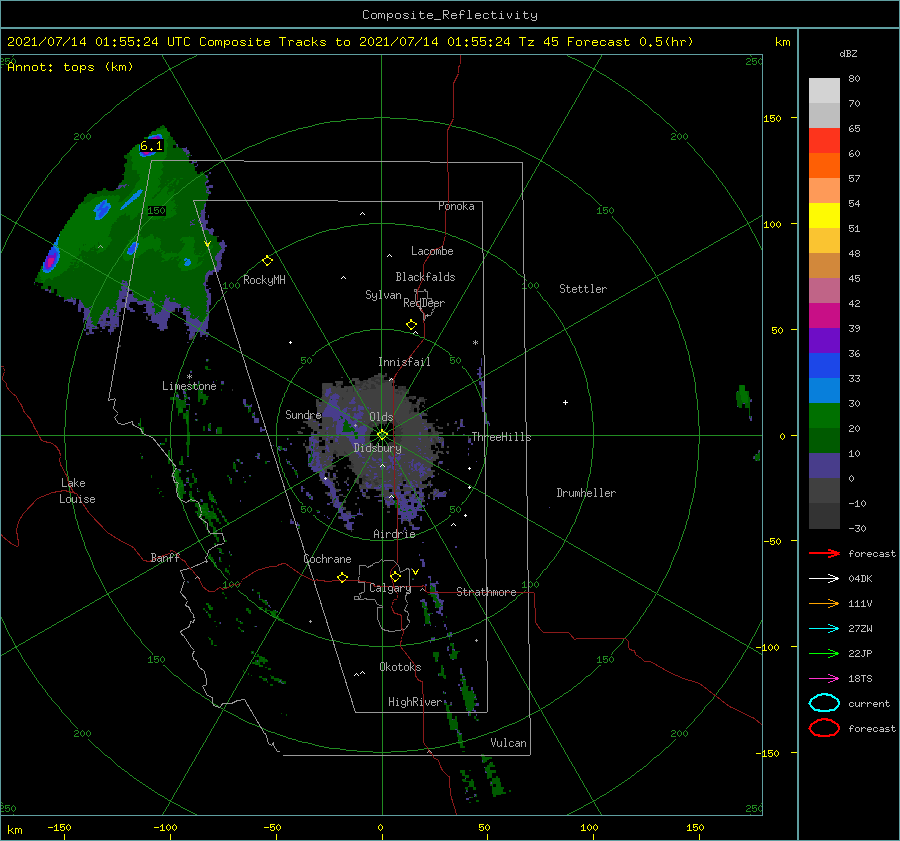Select the Lacombe label
Image resolution: width=900 pixels, height=841 pixels.
(432, 251)
